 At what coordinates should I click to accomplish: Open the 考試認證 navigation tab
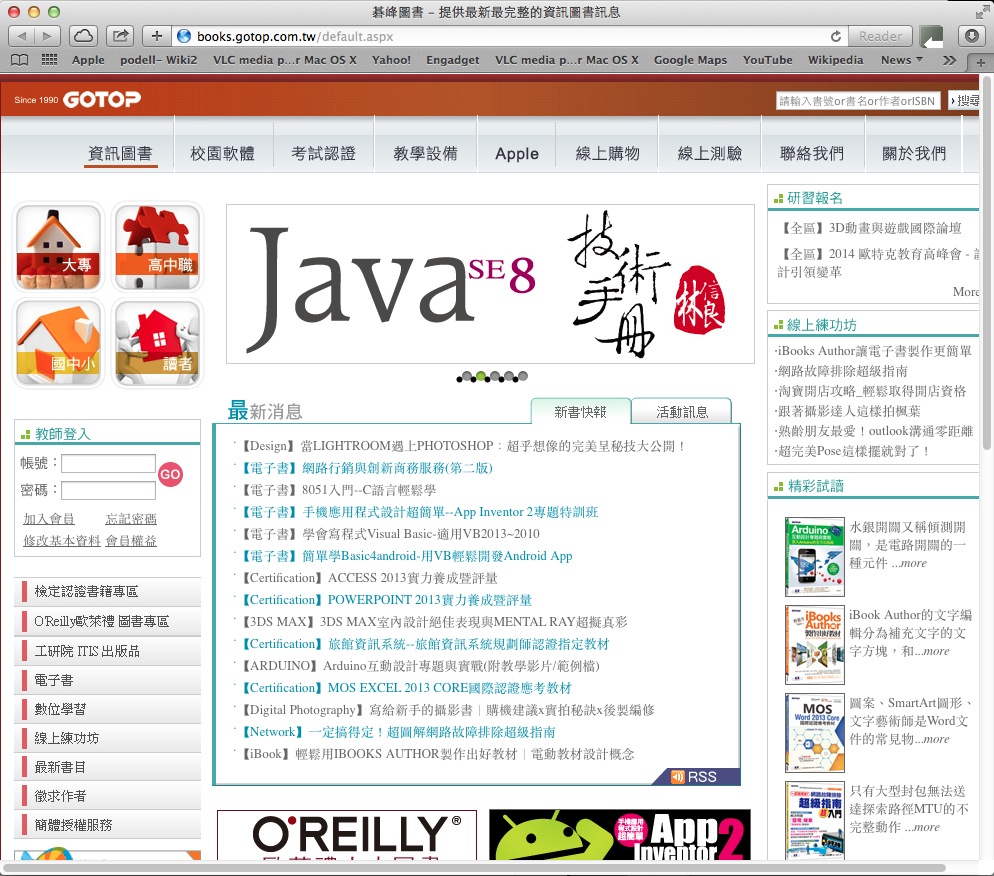point(323,153)
